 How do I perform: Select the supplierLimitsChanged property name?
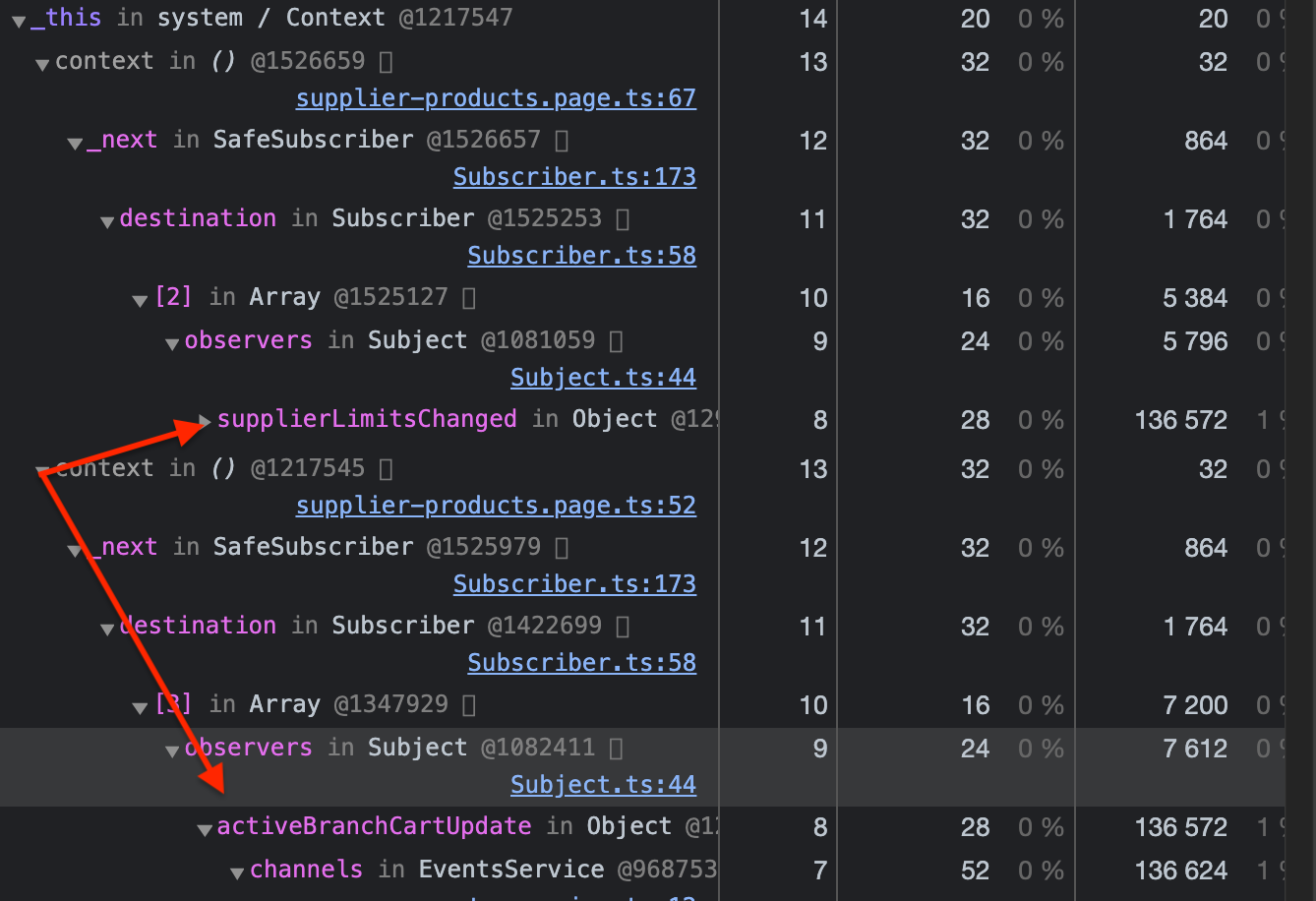click(367, 419)
